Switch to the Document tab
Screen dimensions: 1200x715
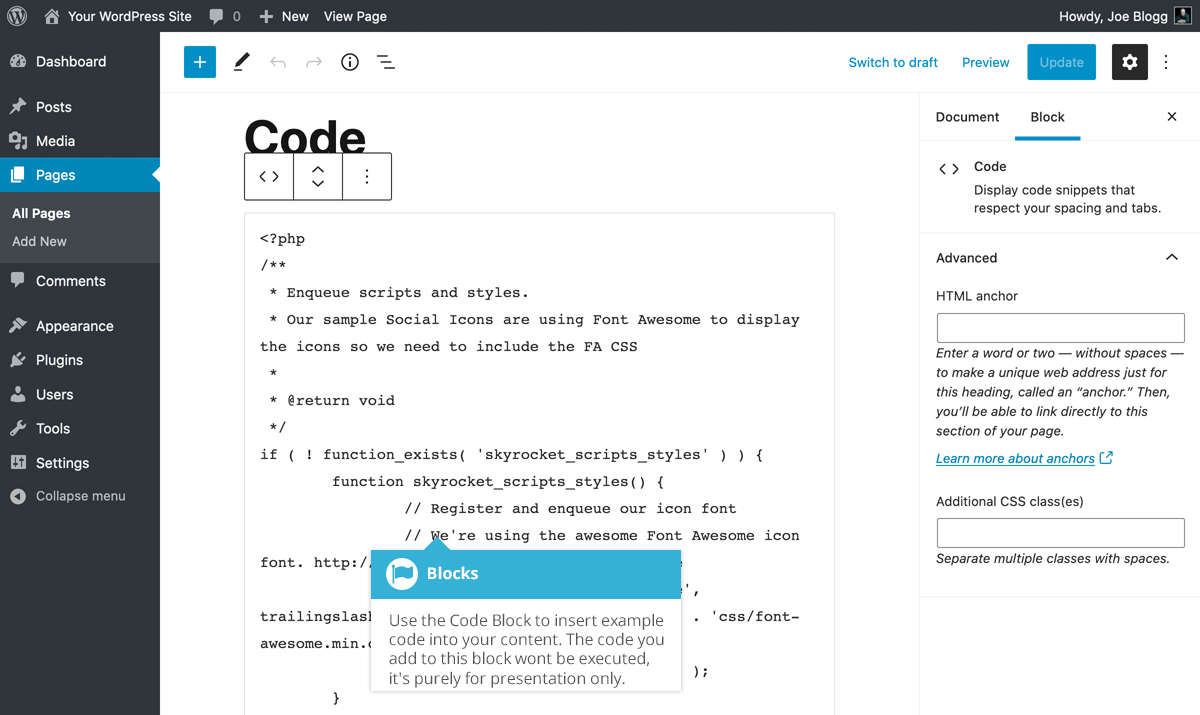pyautogui.click(x=967, y=117)
